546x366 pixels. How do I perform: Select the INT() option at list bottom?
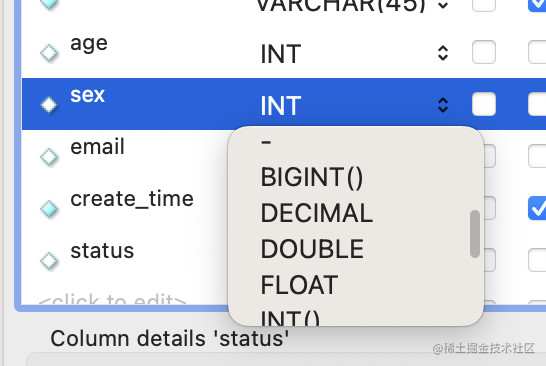click(x=290, y=318)
